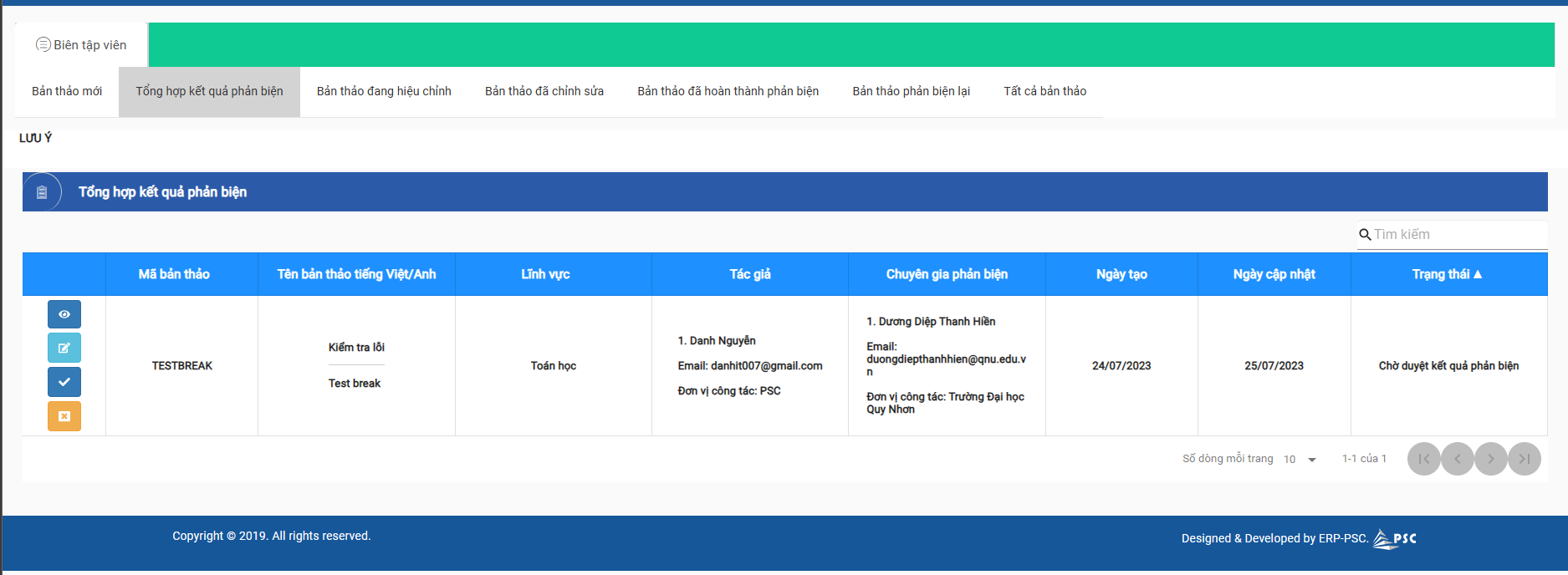Click the Mã bản thảo column header
Screen dimensions: 1568x575
[x=174, y=274]
